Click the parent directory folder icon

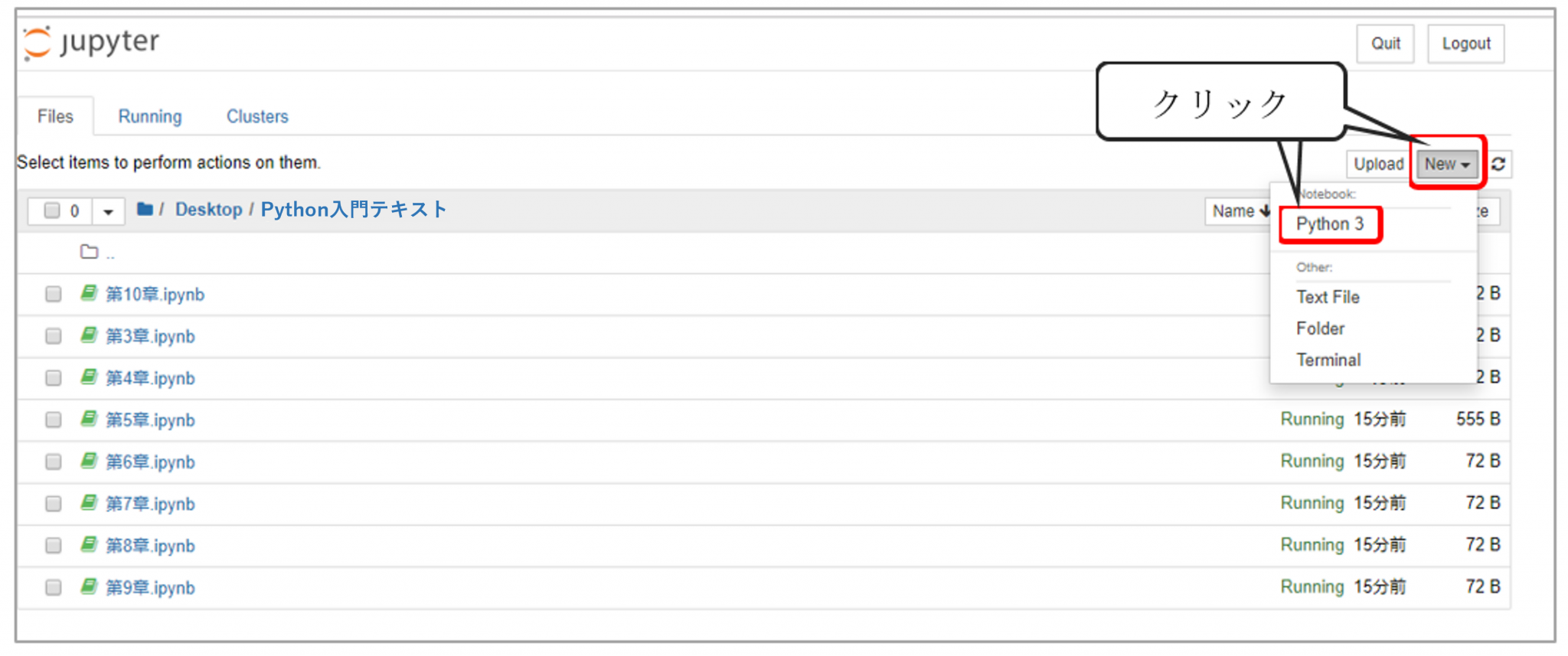[x=90, y=252]
